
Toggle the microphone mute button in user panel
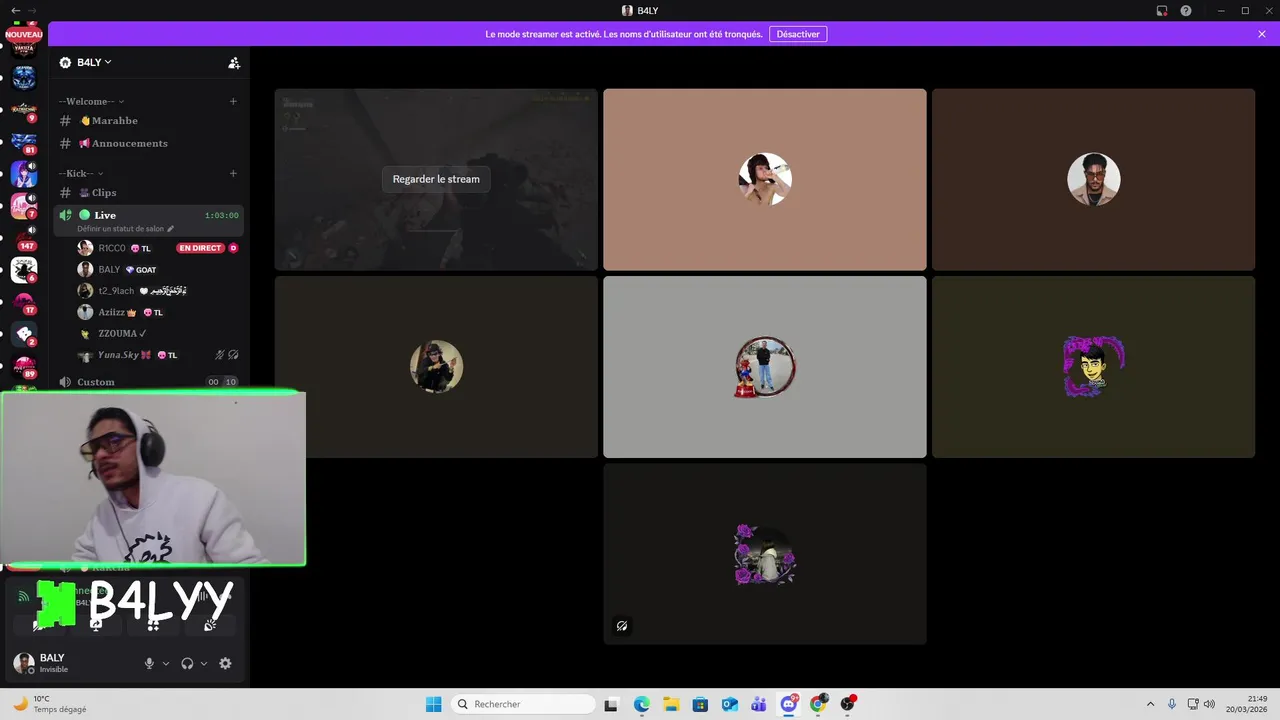[149, 663]
